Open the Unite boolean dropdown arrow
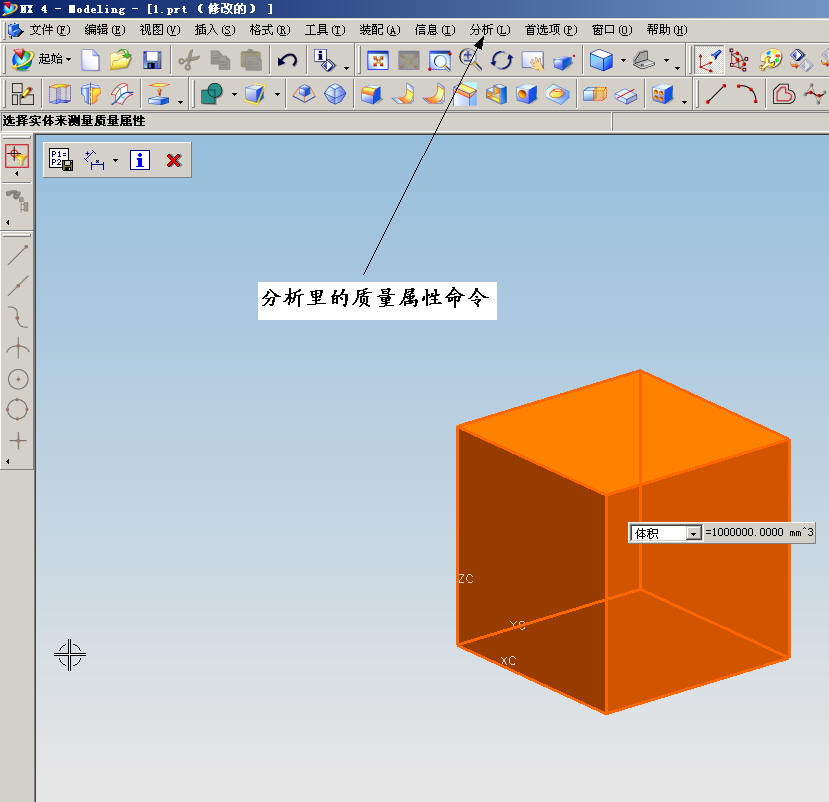The width and height of the screenshot is (829, 802). [x=234, y=95]
